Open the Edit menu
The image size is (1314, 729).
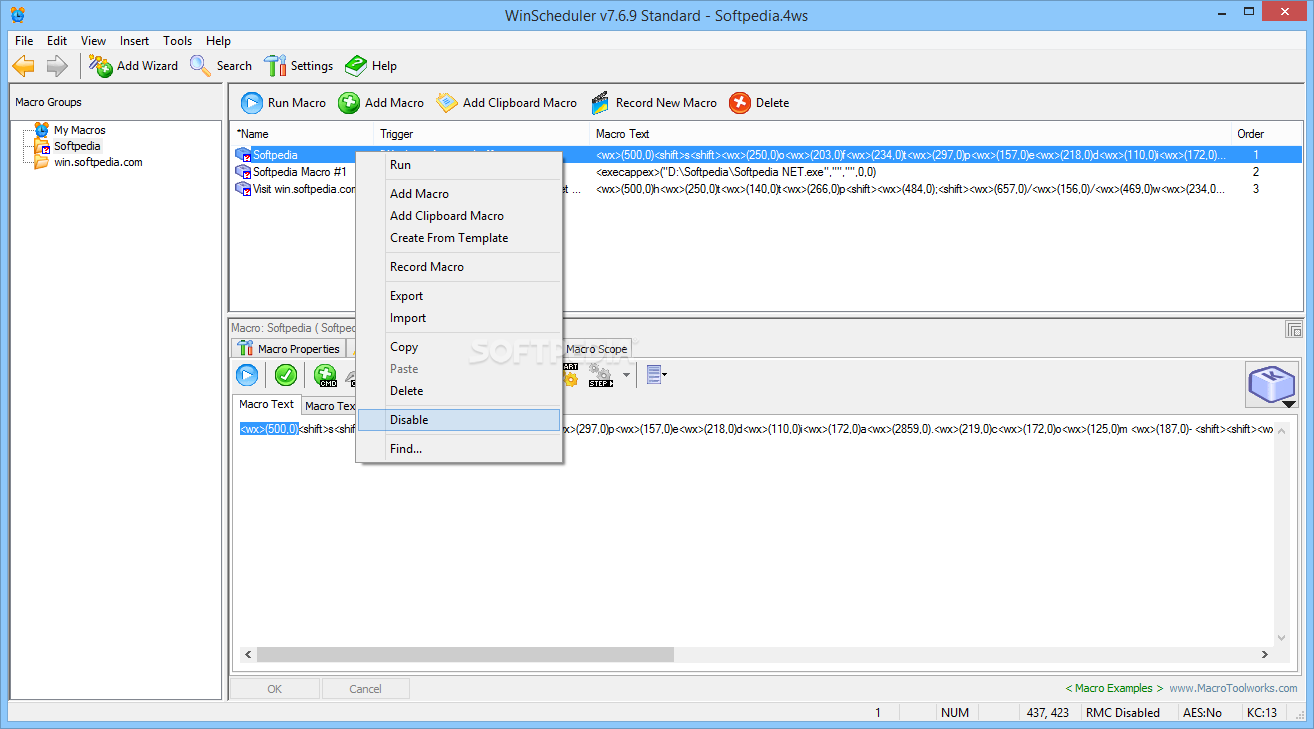tap(57, 41)
